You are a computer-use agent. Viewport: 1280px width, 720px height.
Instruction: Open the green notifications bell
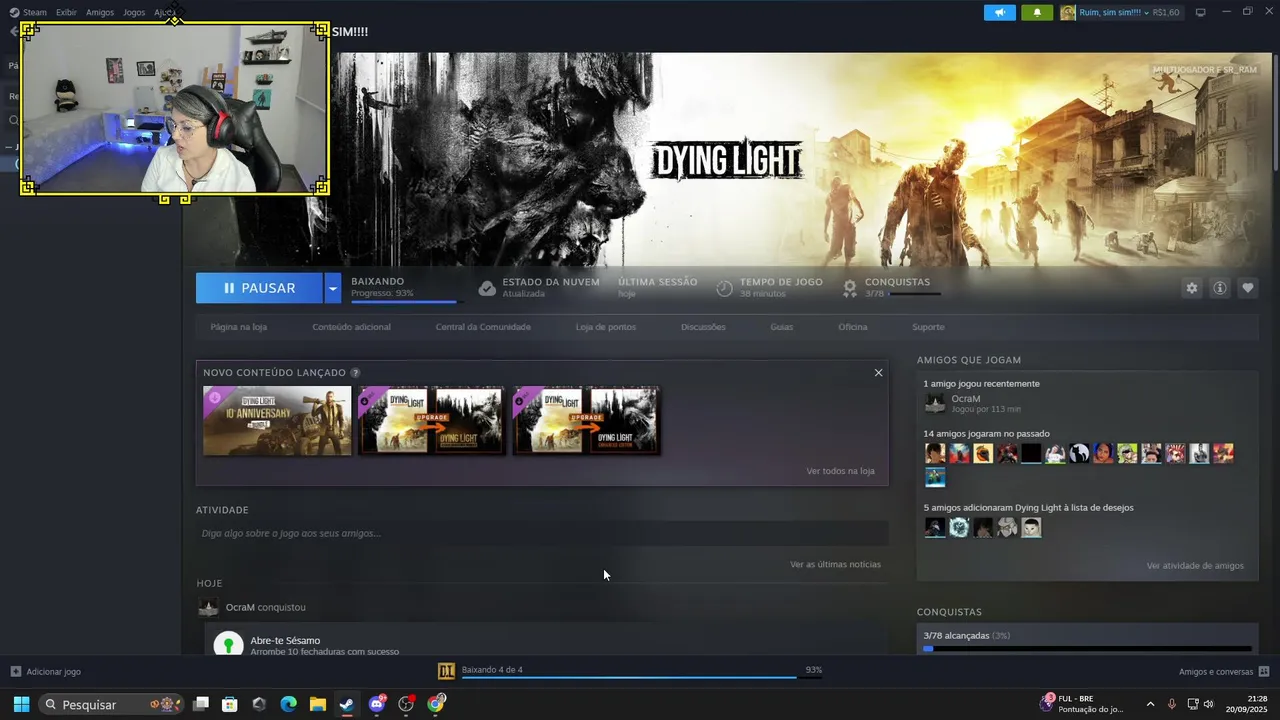[x=1037, y=13]
